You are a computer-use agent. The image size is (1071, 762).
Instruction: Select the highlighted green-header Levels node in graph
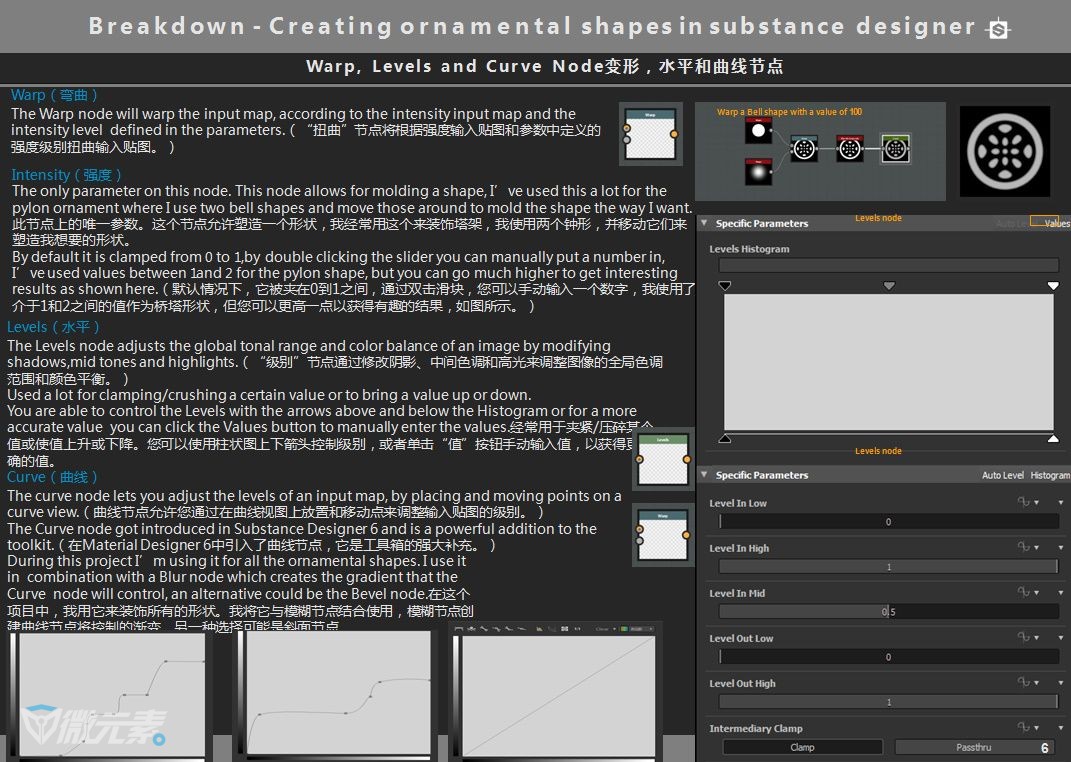click(x=895, y=147)
